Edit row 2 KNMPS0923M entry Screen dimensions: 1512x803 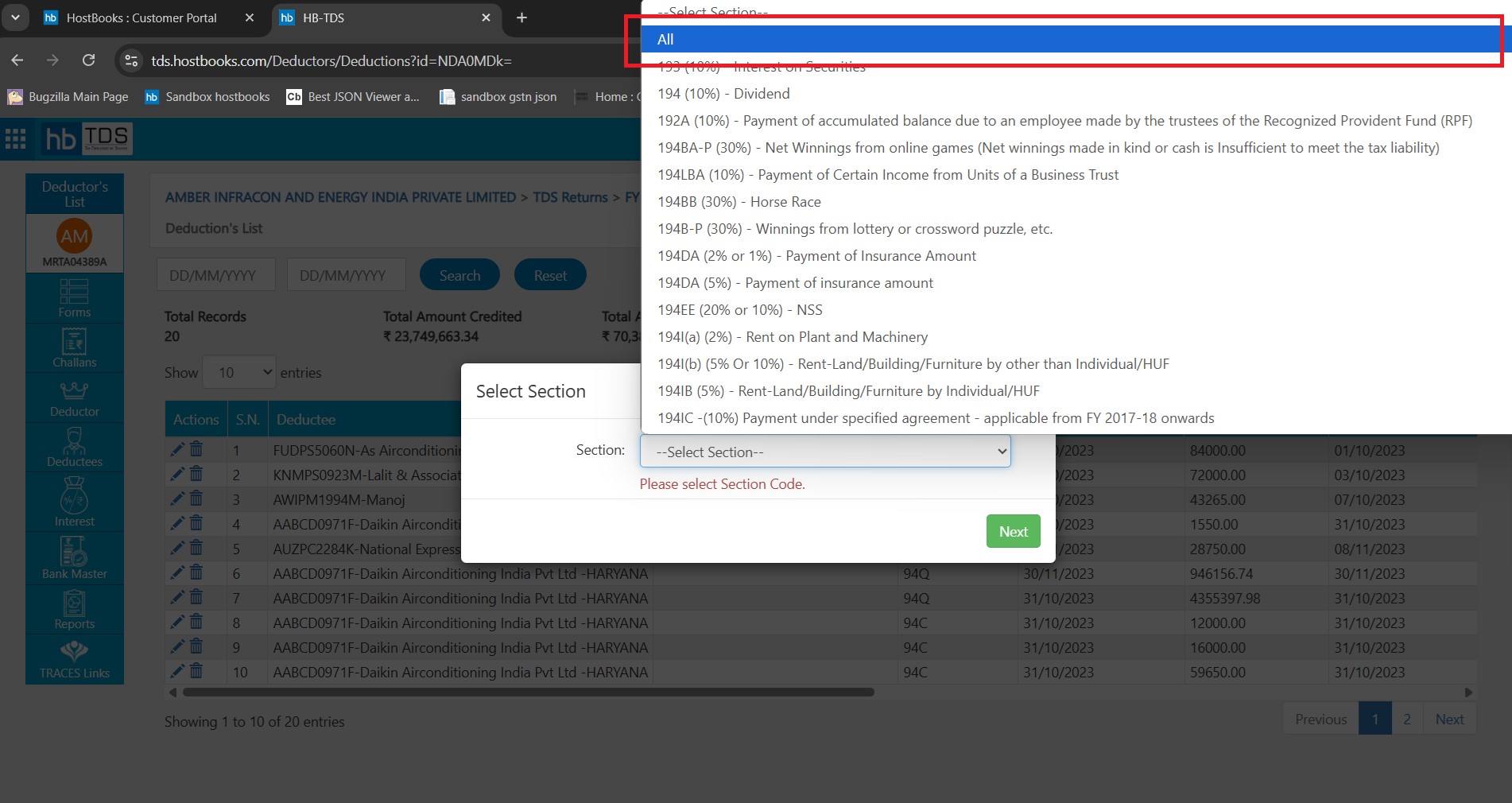point(177,475)
